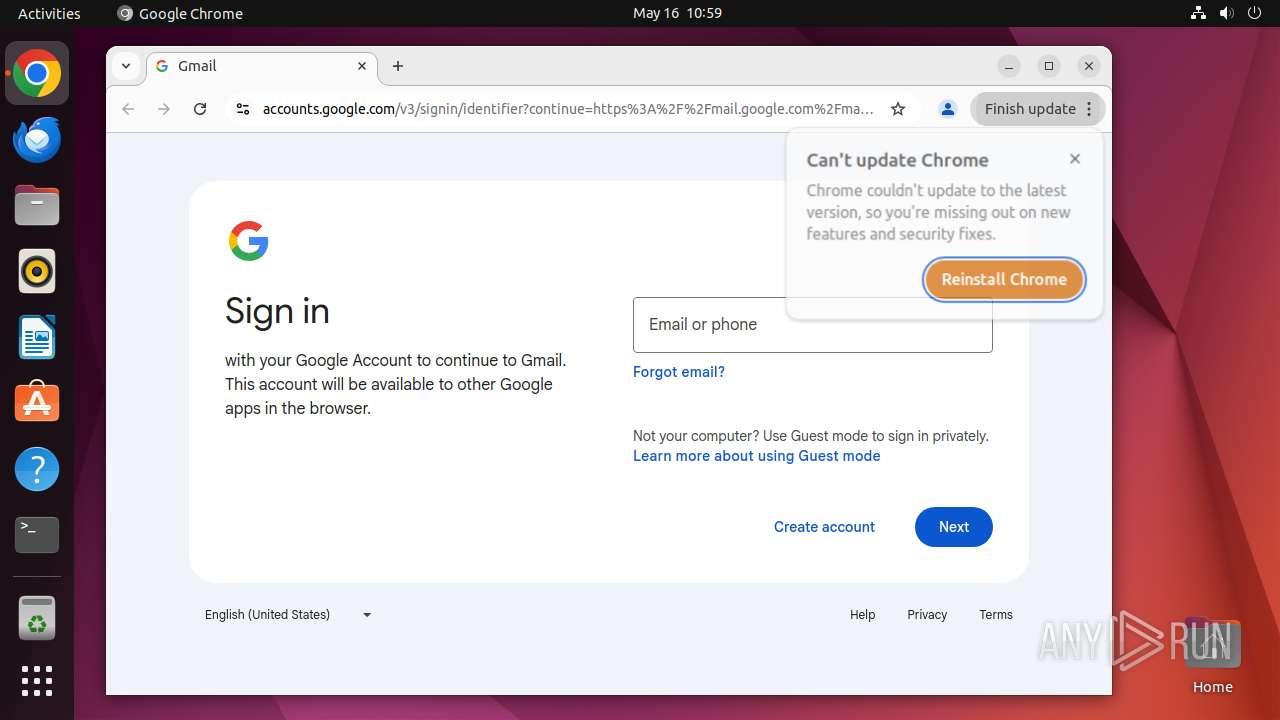The width and height of the screenshot is (1280, 720).
Task: Expand the tab search dropdown arrow
Action: point(126,66)
